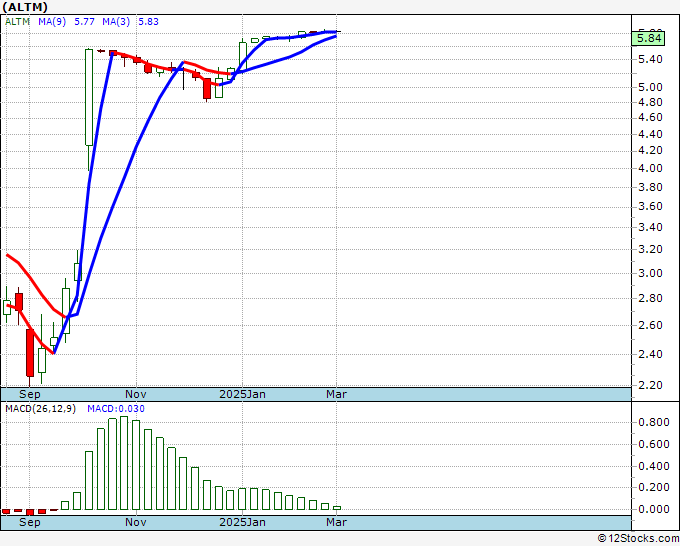Click the 2.20 price axis label
680x546 pixels.
(650, 385)
